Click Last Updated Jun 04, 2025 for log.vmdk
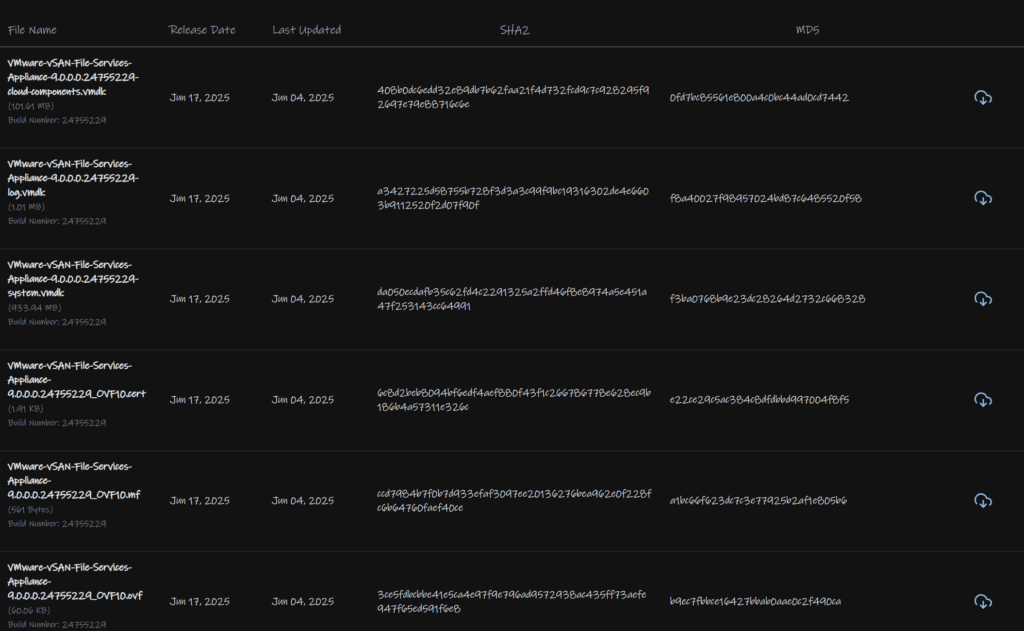1024x631 pixels. (303, 199)
